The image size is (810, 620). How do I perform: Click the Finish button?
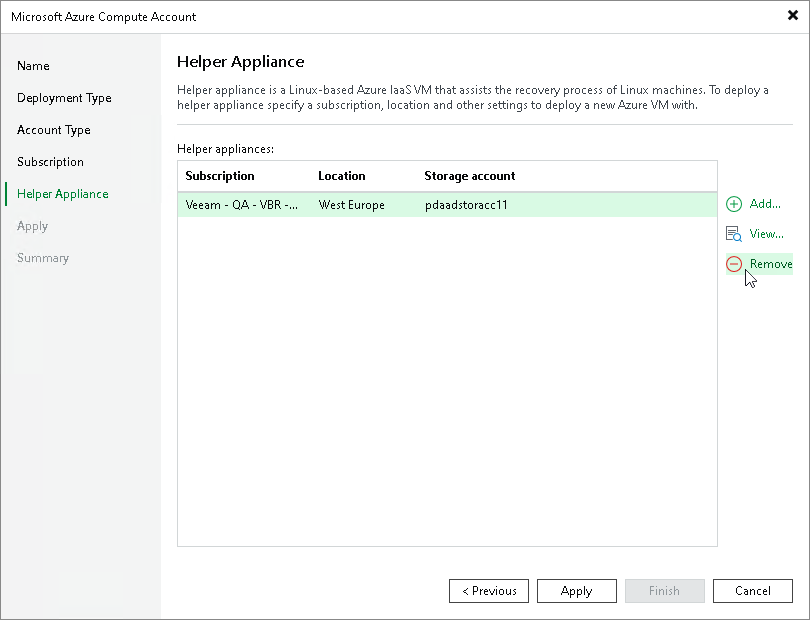pos(664,591)
